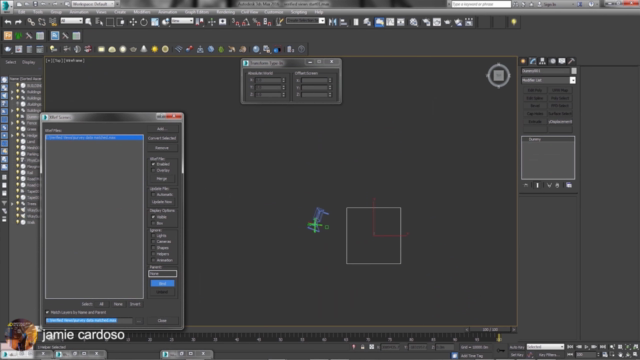Select the XRef file entry in the list

click(x=94, y=138)
